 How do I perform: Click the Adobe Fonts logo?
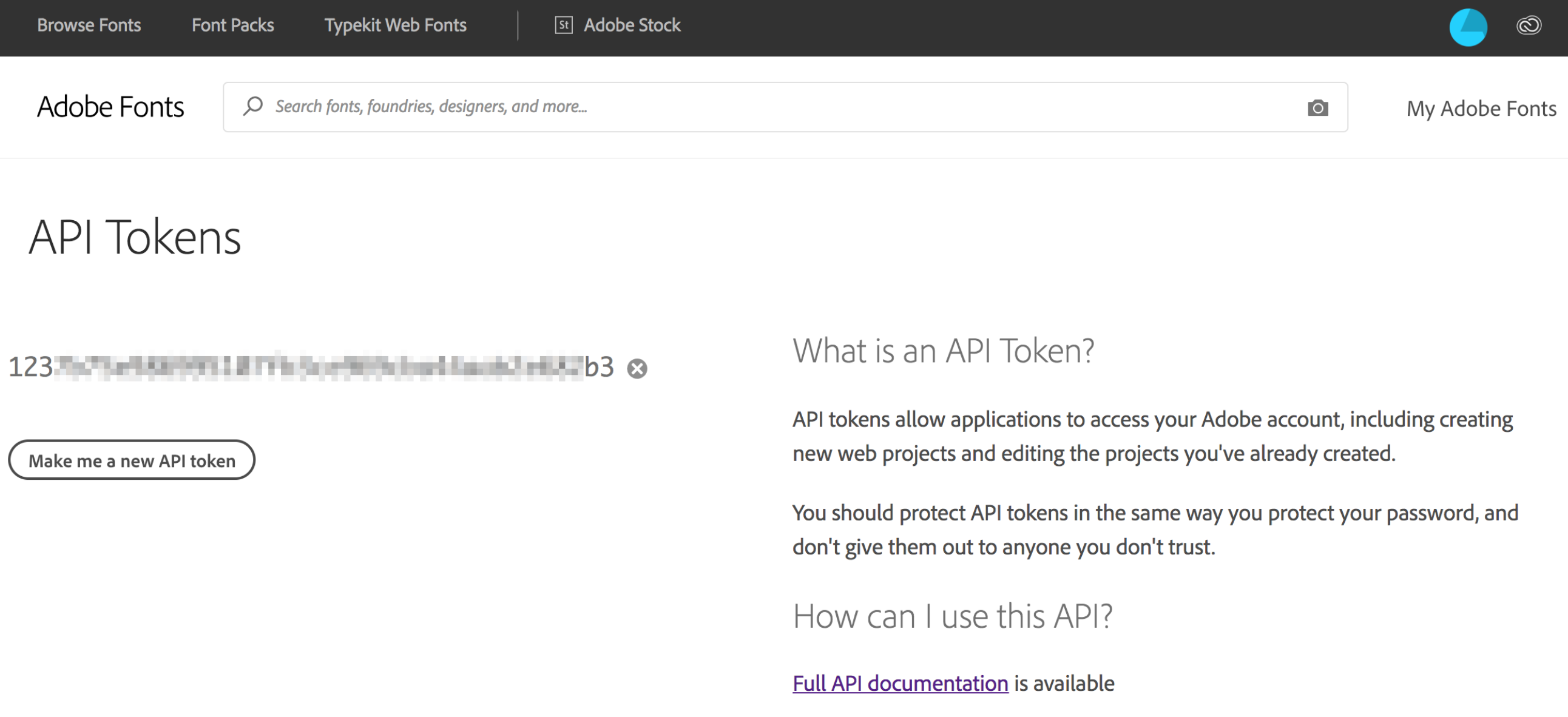point(110,107)
